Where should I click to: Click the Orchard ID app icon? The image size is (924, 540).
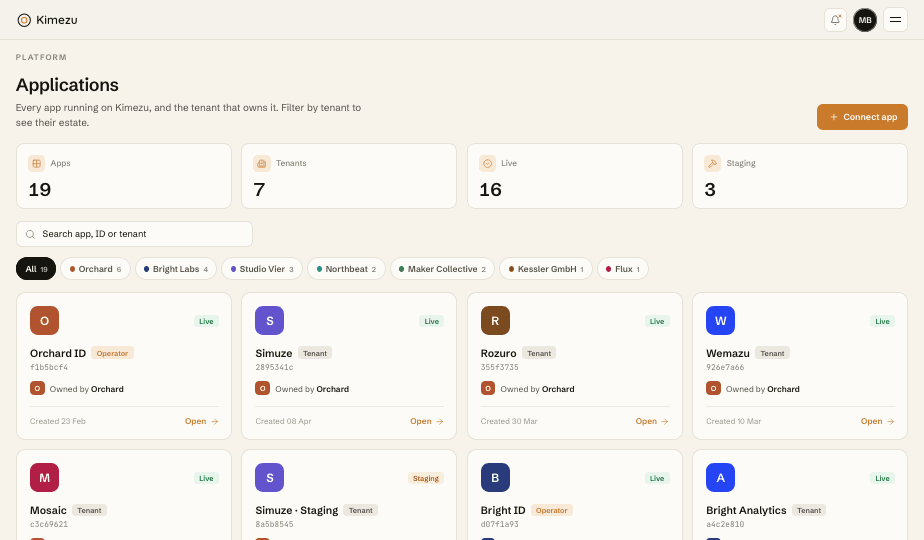click(44, 321)
